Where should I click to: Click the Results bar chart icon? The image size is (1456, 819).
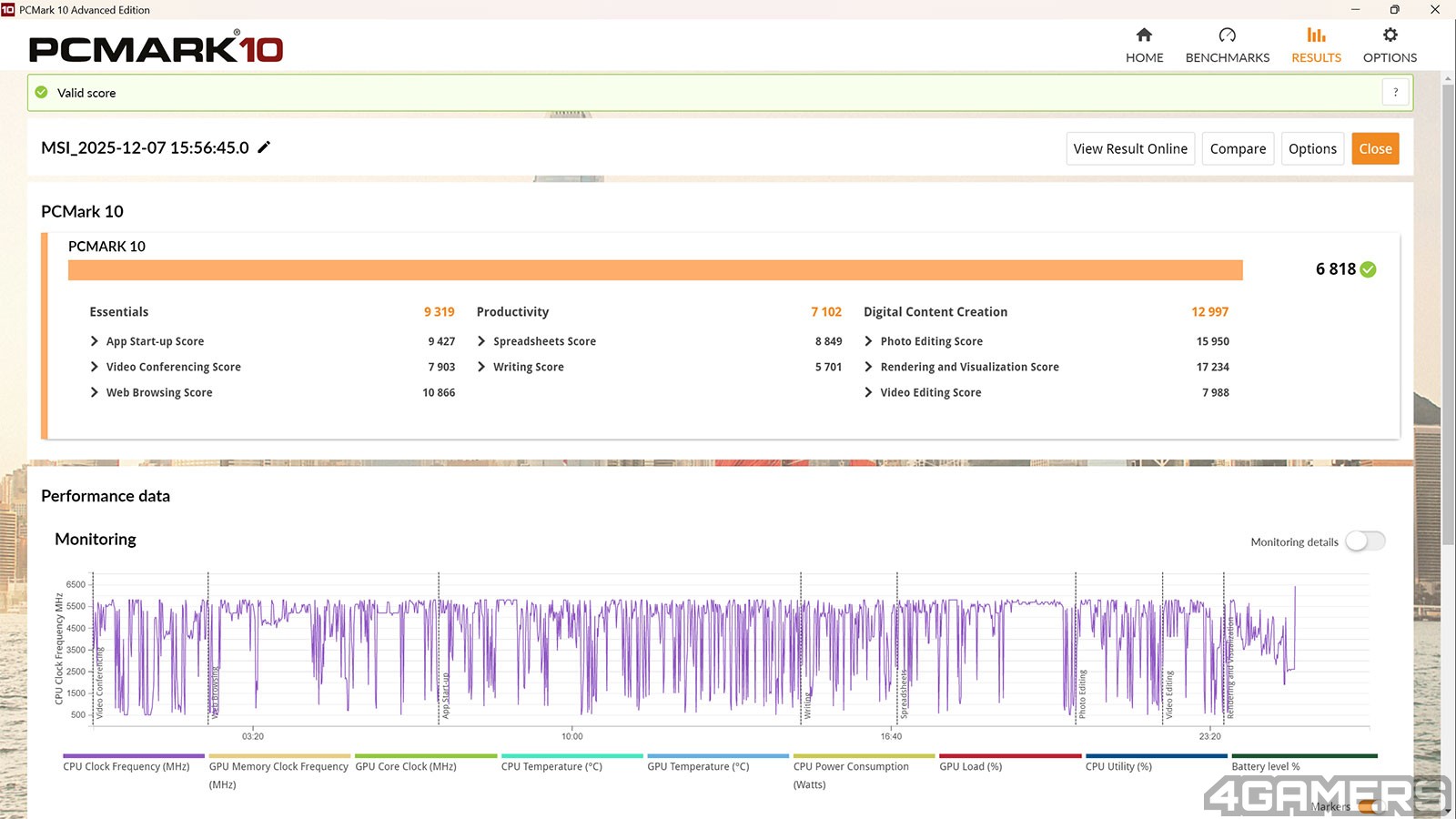[x=1316, y=35]
